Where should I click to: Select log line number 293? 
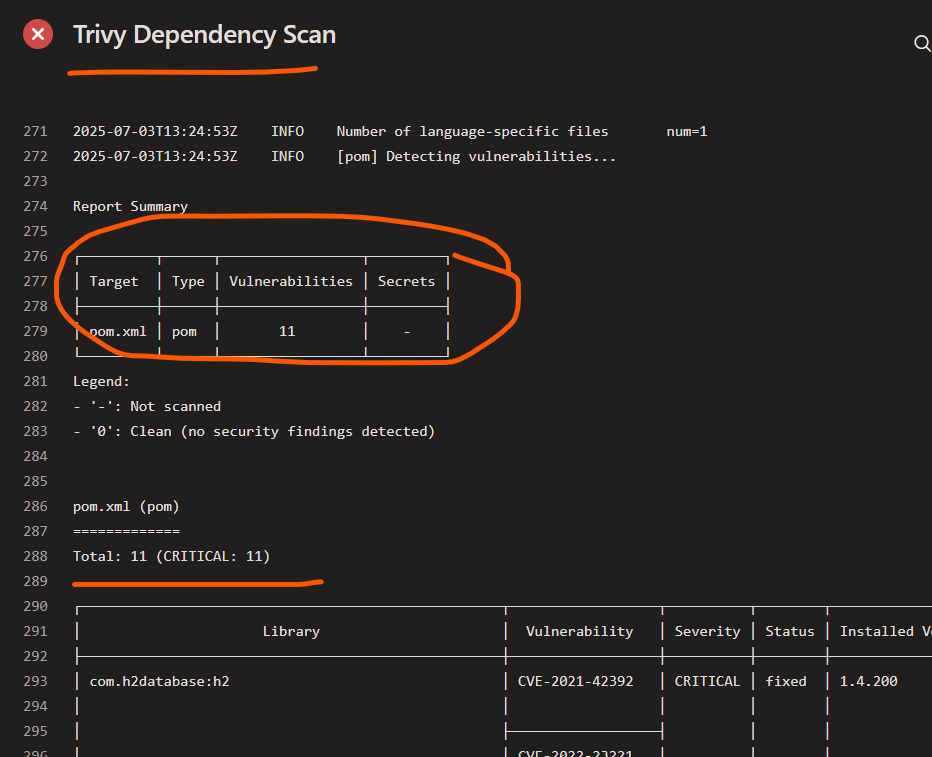click(35, 681)
